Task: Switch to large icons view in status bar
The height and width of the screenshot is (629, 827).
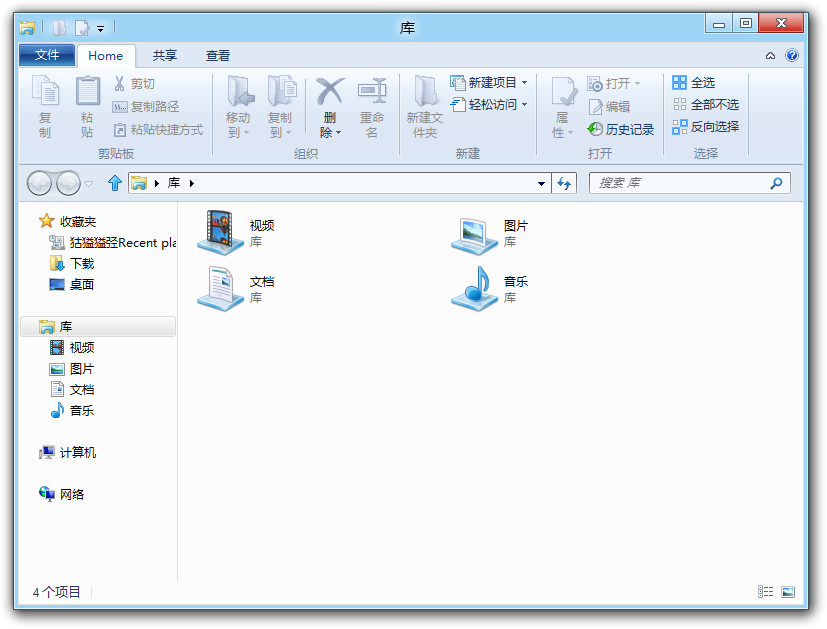Action: pyautogui.click(x=788, y=592)
